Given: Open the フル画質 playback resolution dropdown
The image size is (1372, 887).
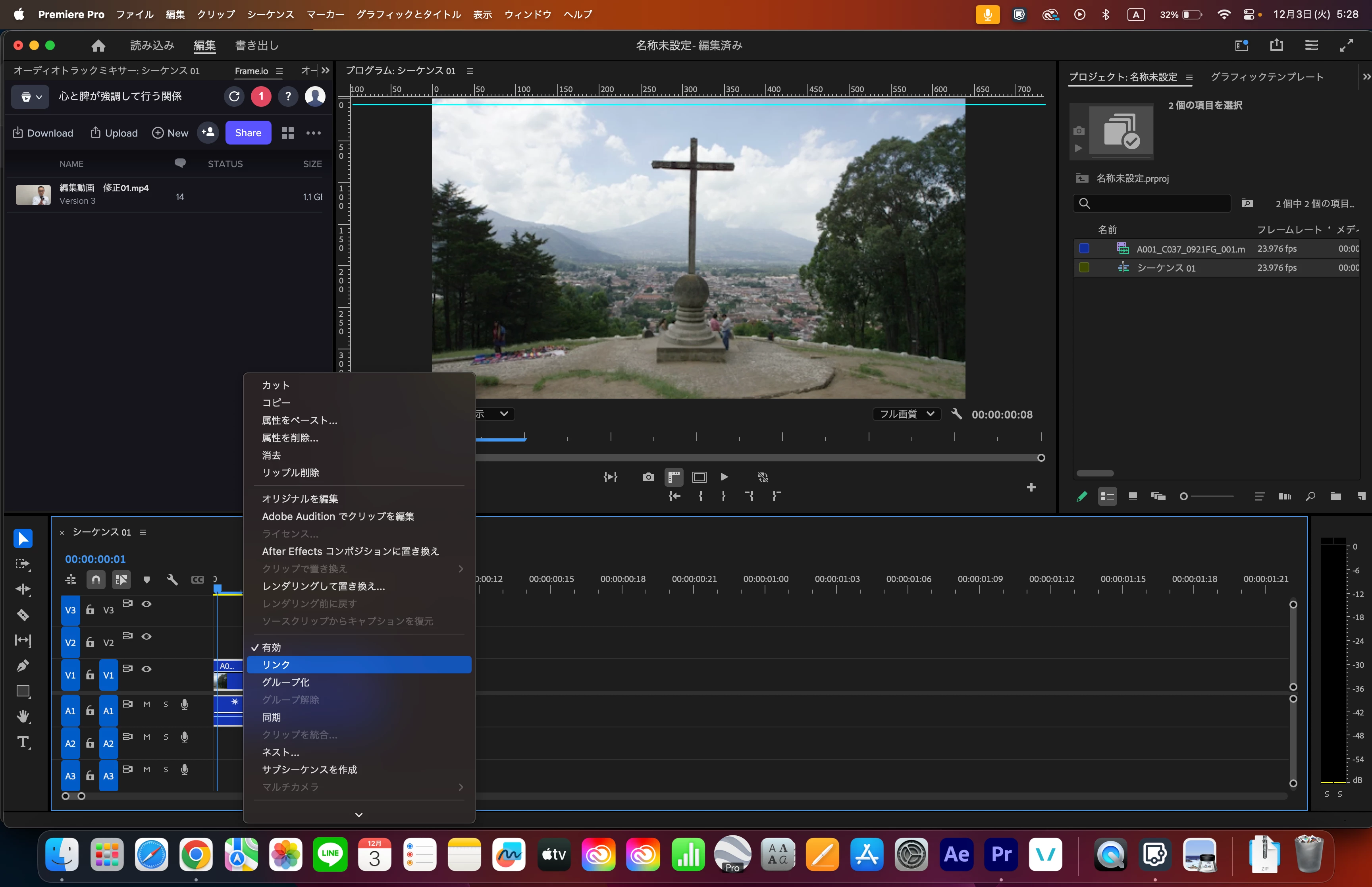Looking at the screenshot, I should tap(906, 414).
